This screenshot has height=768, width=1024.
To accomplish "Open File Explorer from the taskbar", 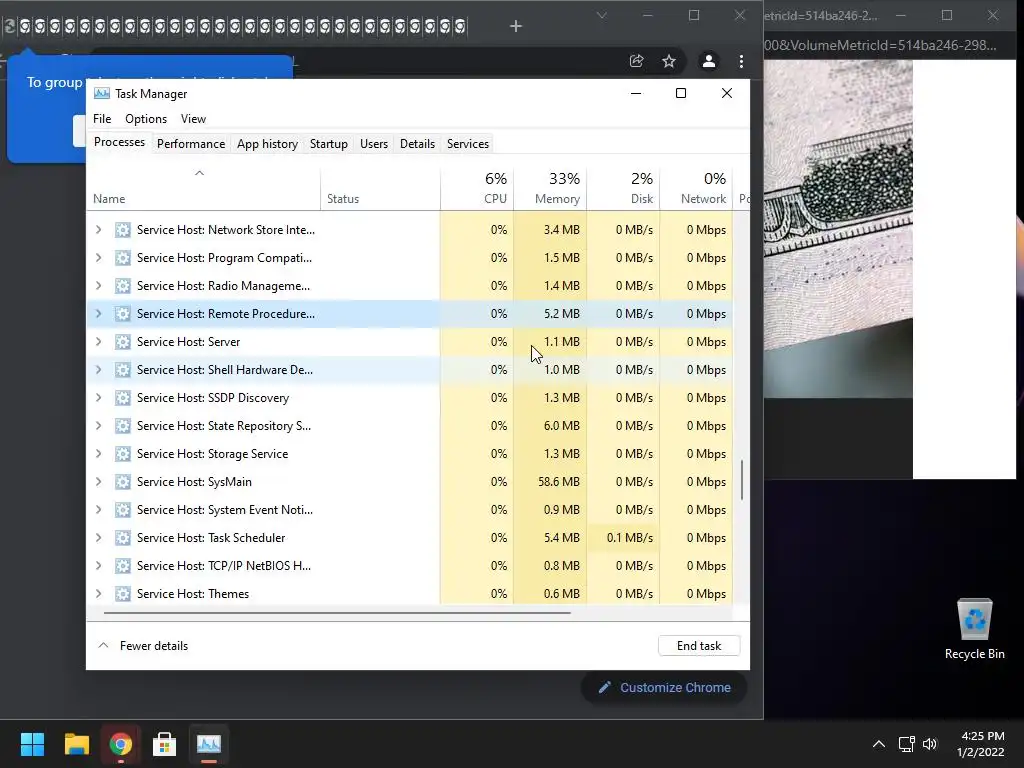I will coord(76,744).
